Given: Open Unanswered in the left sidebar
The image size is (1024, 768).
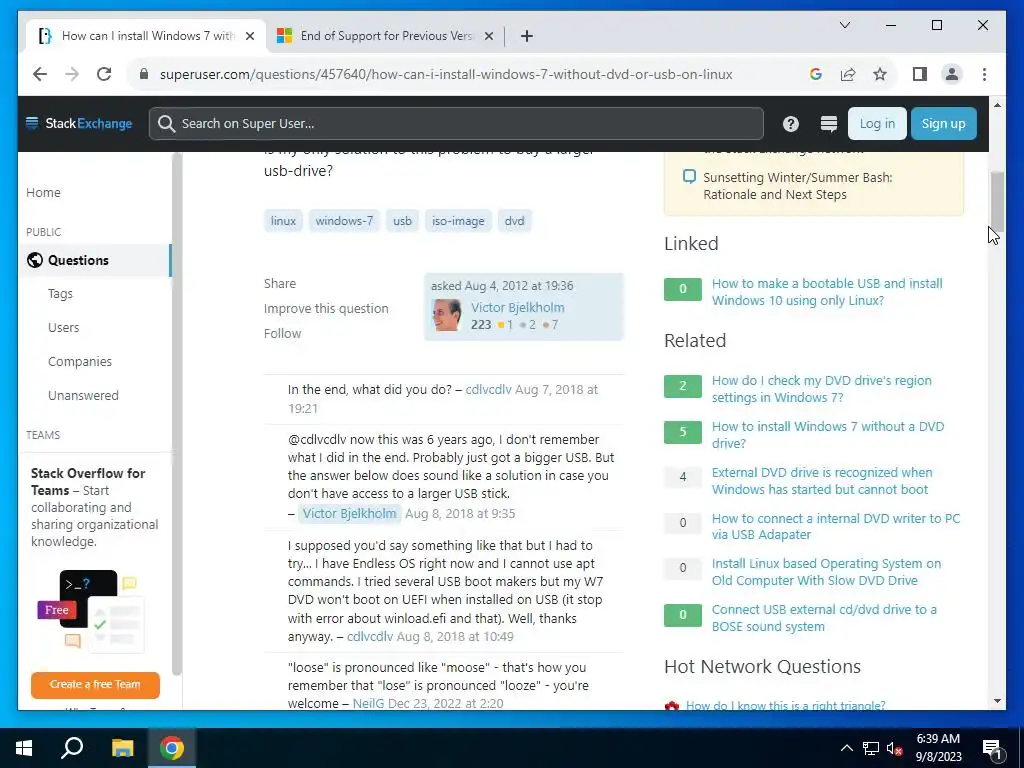Looking at the screenshot, I should coord(83,396).
